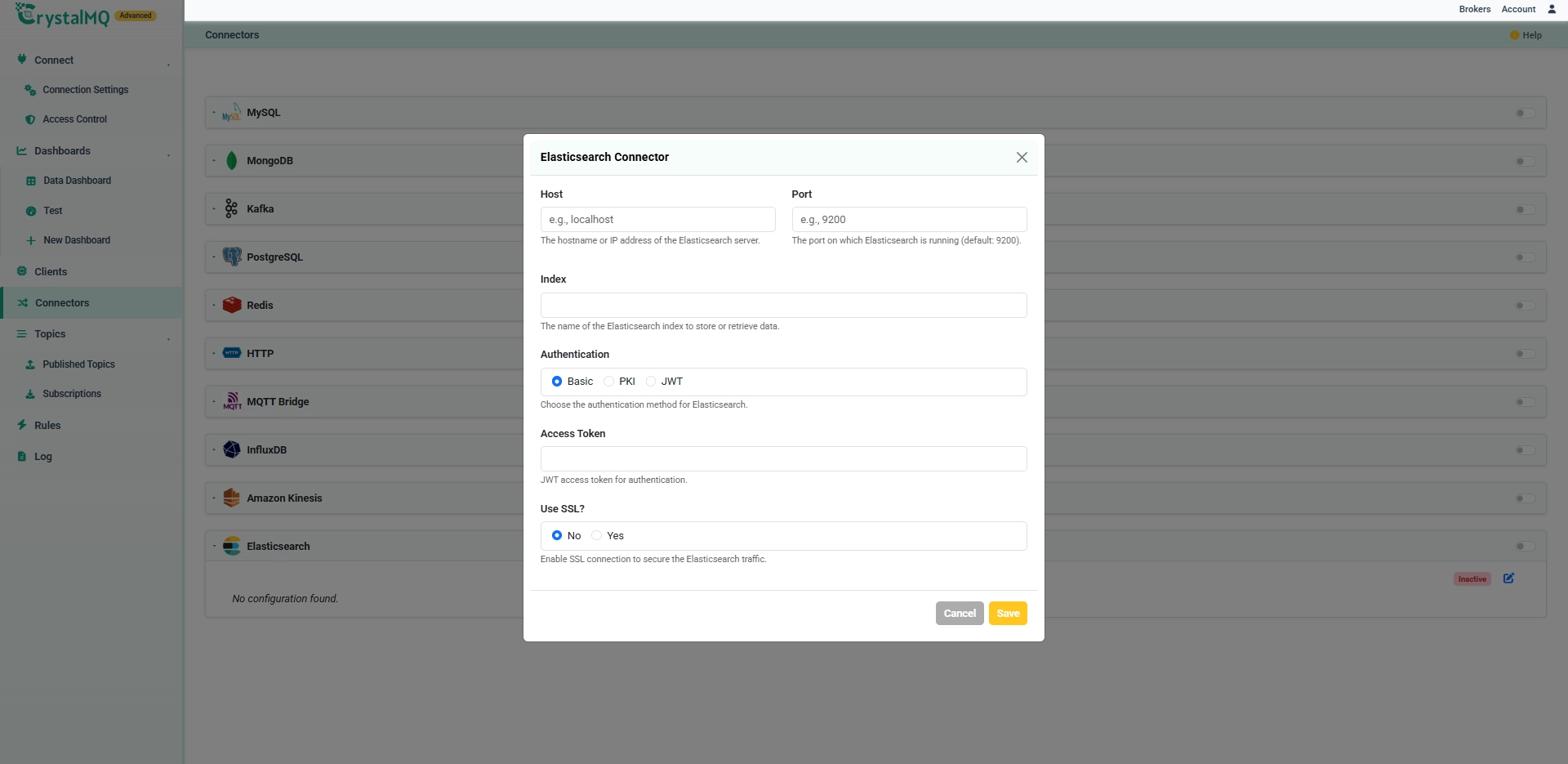Select Basic authentication radio button
This screenshot has width=1568, height=764.
tap(557, 382)
